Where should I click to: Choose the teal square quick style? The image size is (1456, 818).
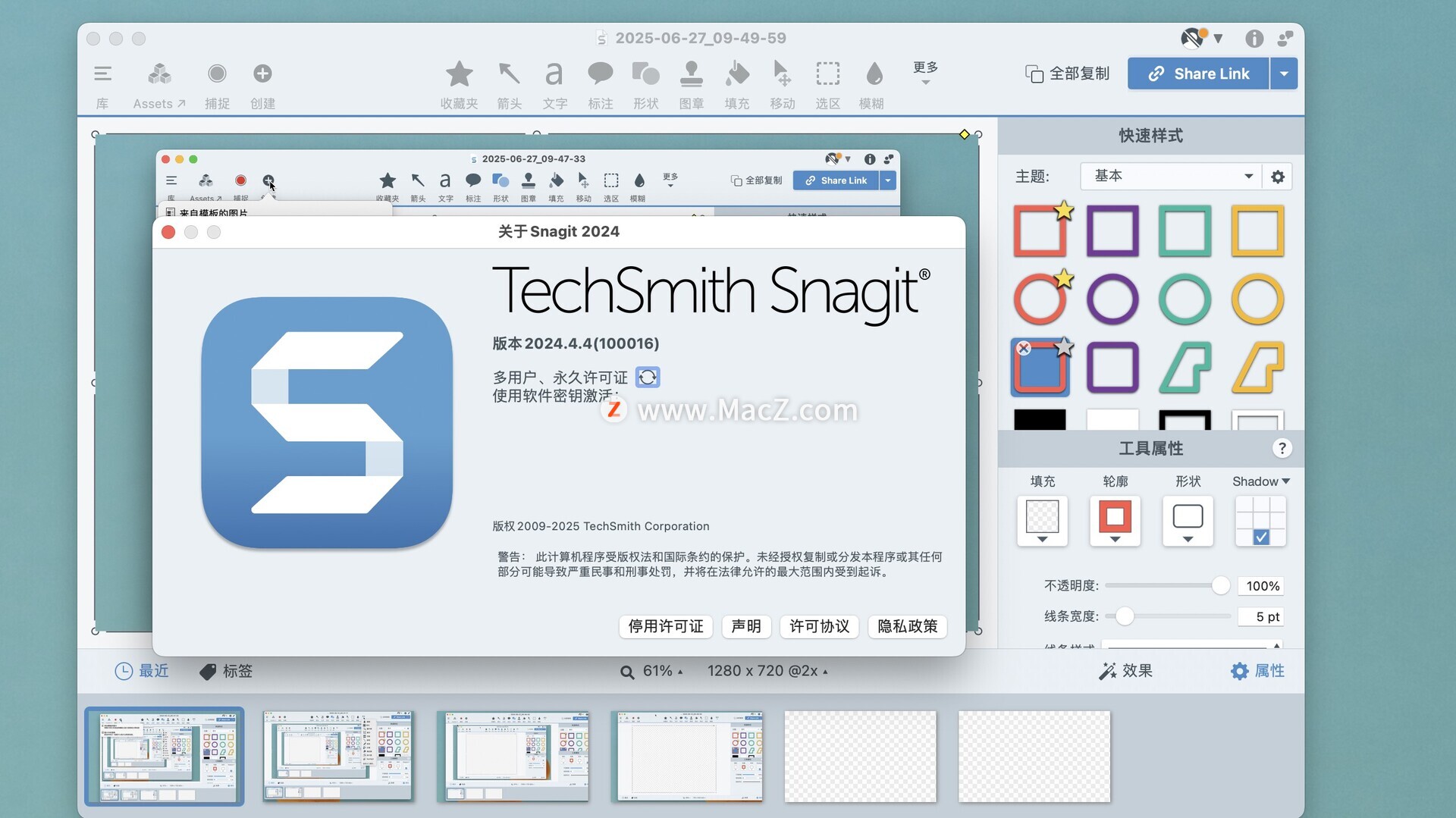(1185, 230)
